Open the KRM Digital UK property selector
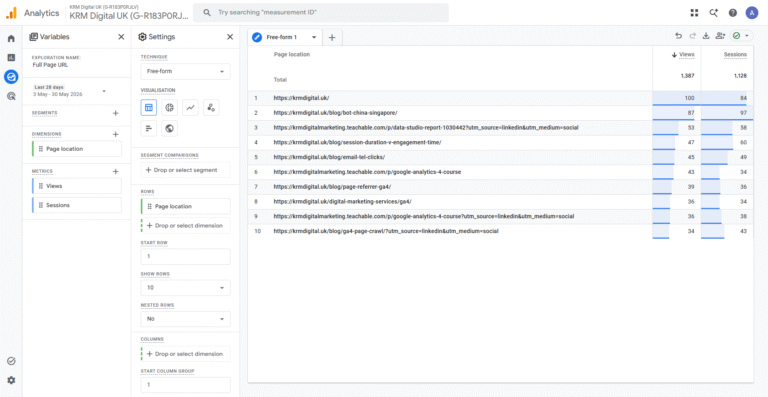This screenshot has height=397, width=768. [129, 13]
